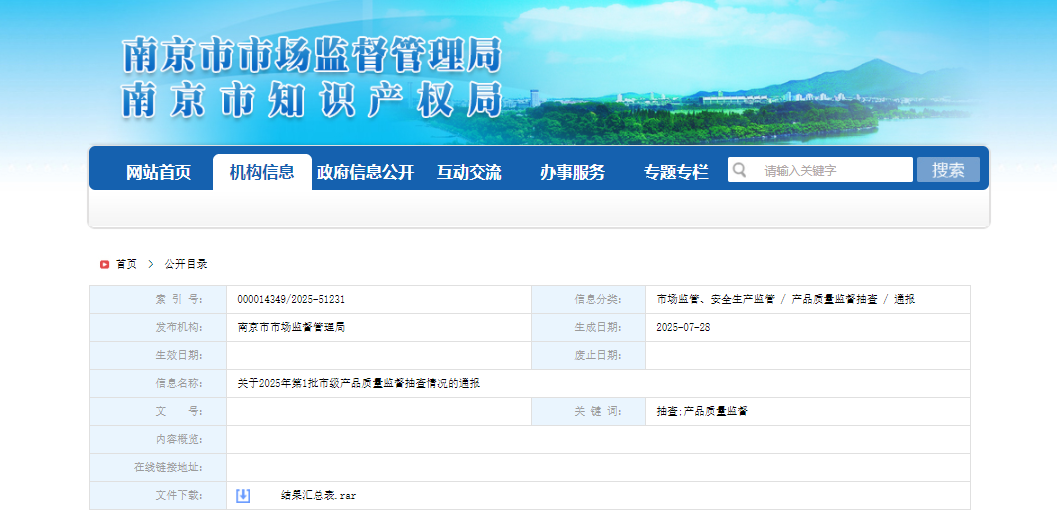Click the title 关于2025年第1批市级产品质量监督抽查情况的通报

point(359,384)
